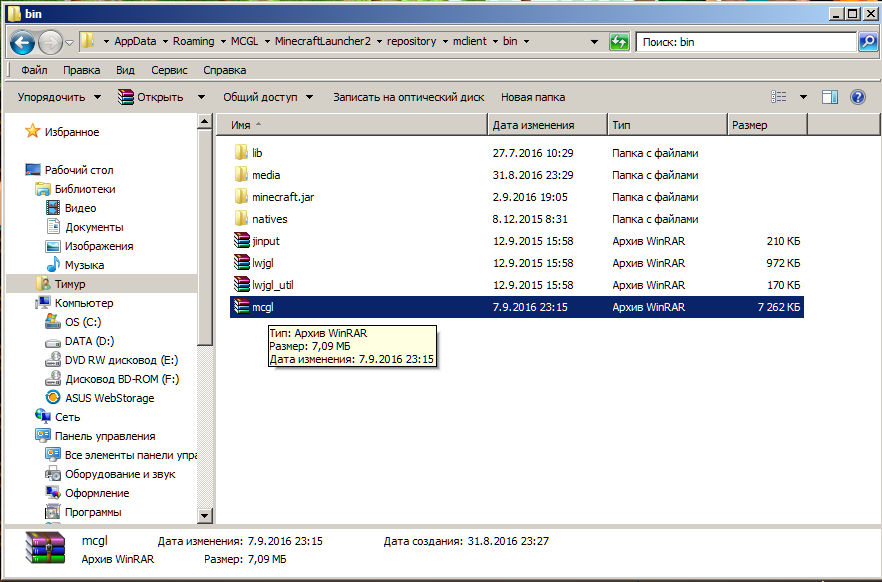Click the refresh button beside address bar
Viewport: 882px width, 582px height.
(x=620, y=42)
